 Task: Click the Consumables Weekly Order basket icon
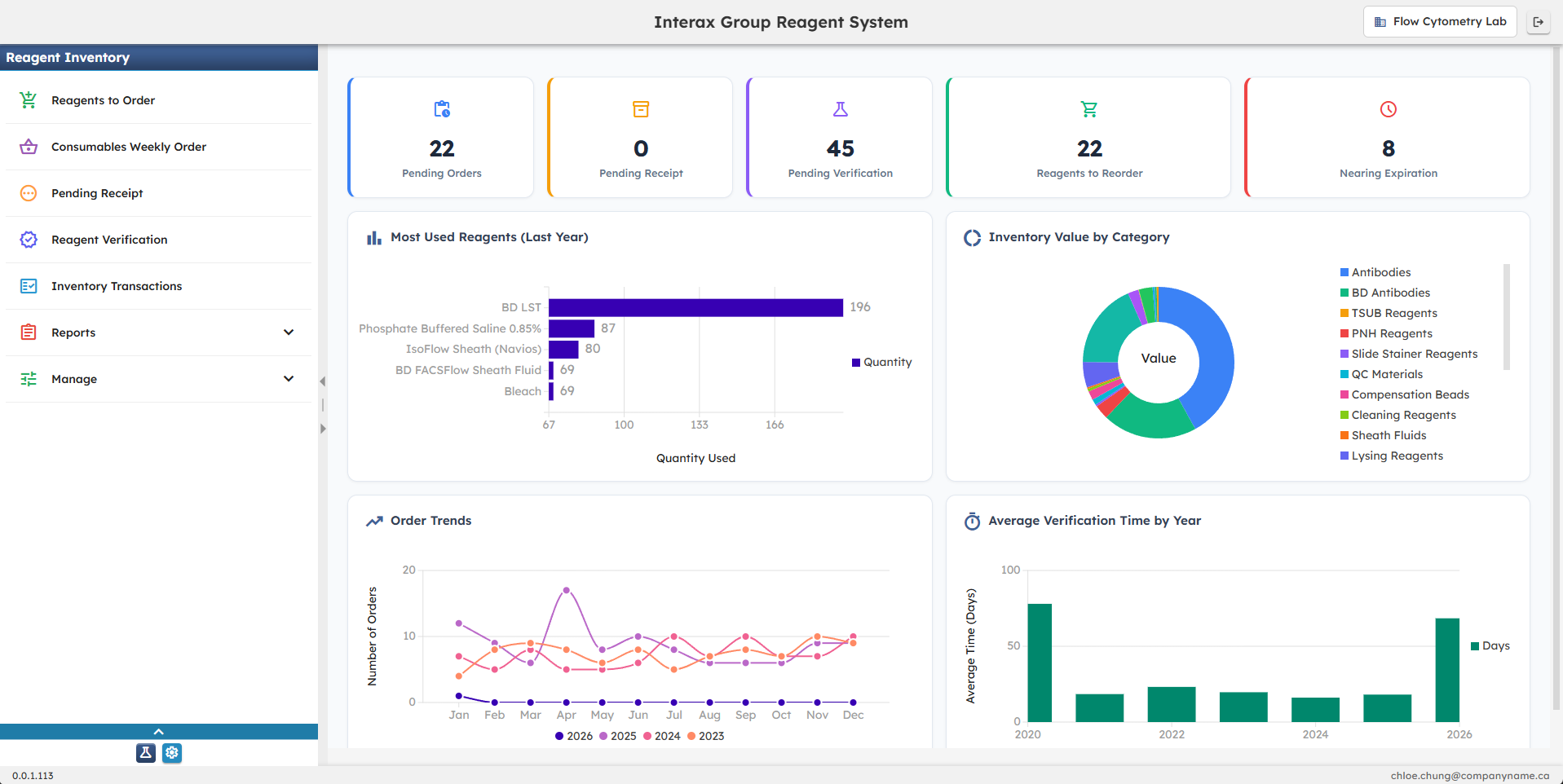point(29,147)
